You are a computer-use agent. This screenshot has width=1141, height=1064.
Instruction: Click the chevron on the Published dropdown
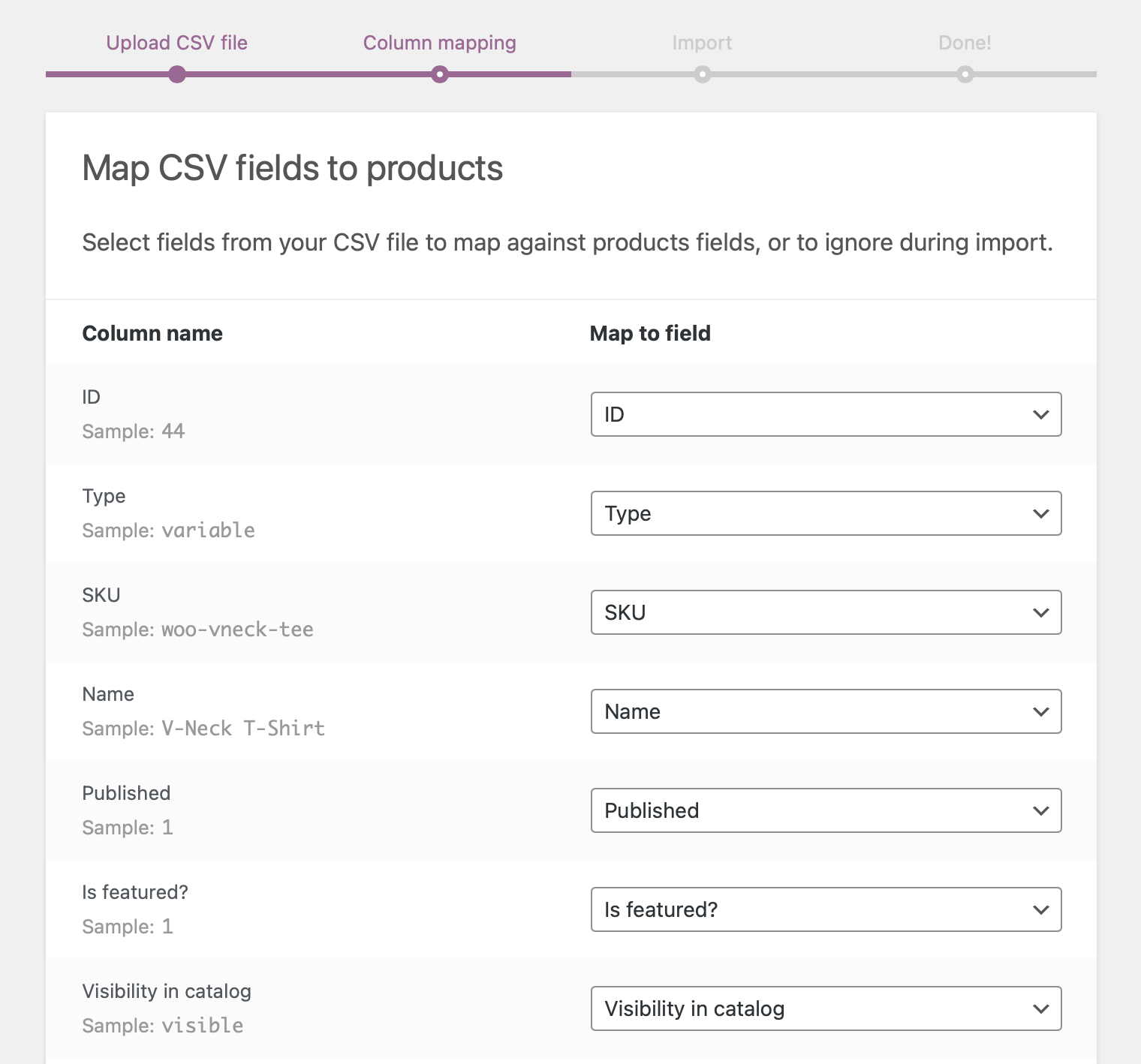[x=1040, y=810]
